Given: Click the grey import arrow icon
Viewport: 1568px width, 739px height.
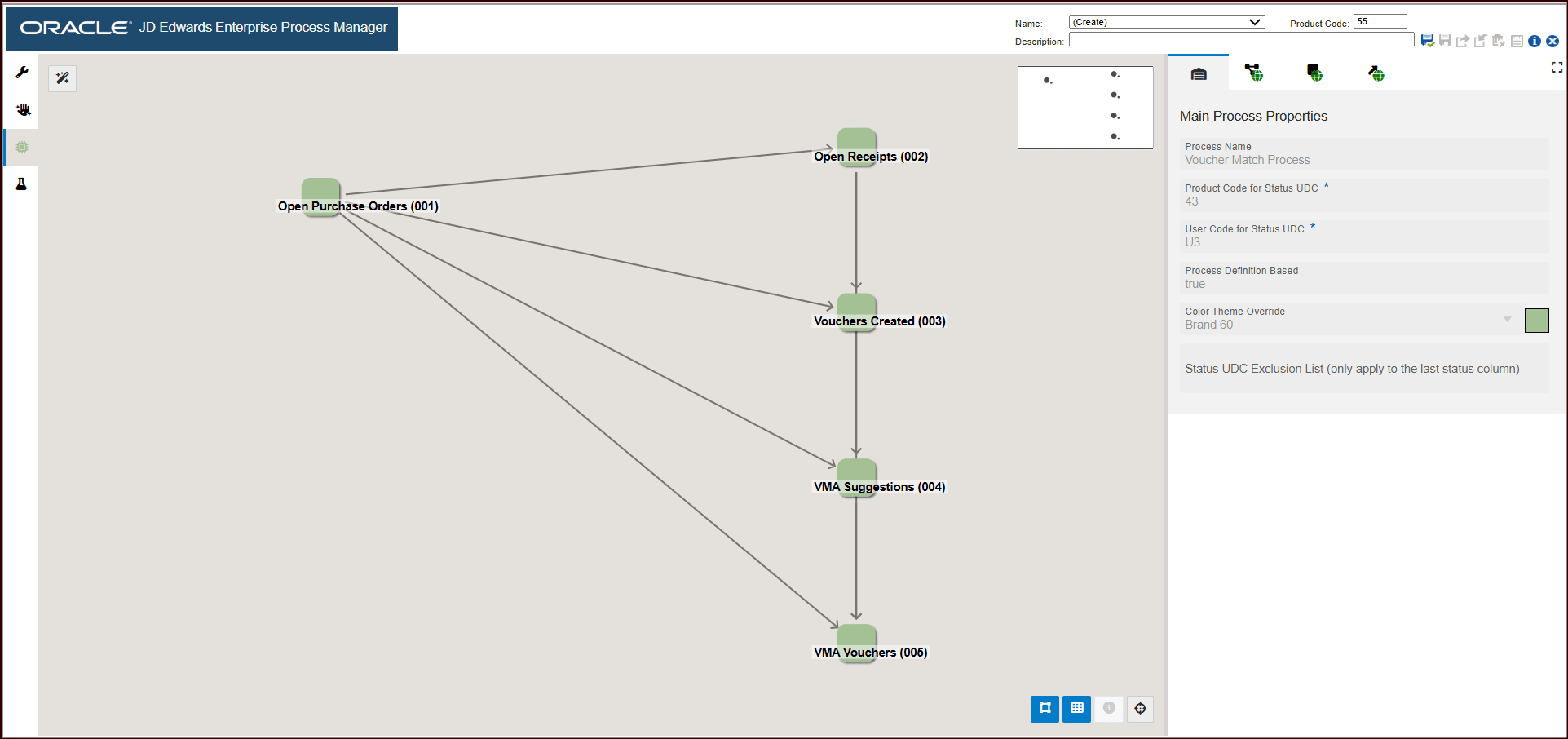Looking at the screenshot, I should tap(1481, 41).
